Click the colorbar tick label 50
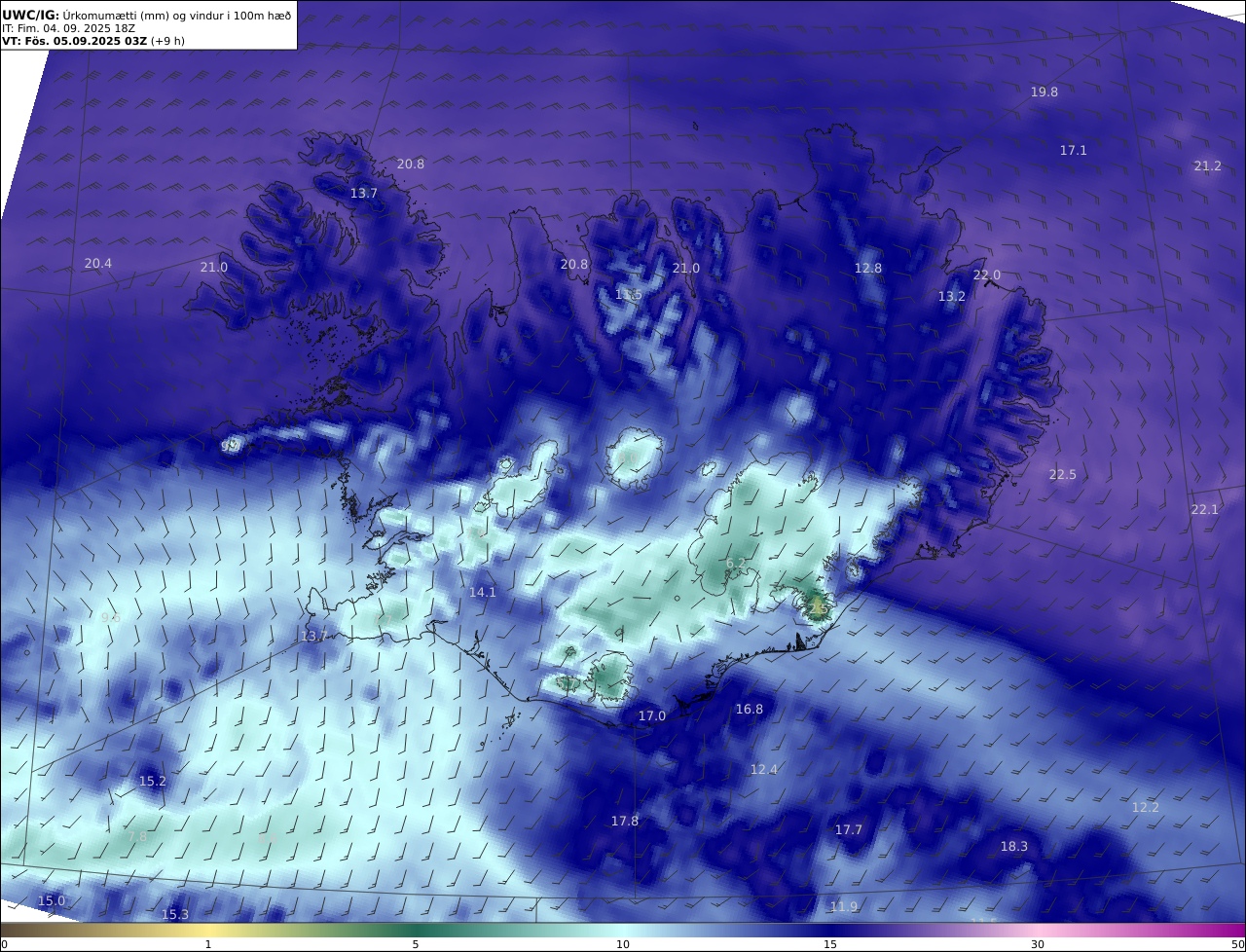The image size is (1246, 952). (1238, 944)
